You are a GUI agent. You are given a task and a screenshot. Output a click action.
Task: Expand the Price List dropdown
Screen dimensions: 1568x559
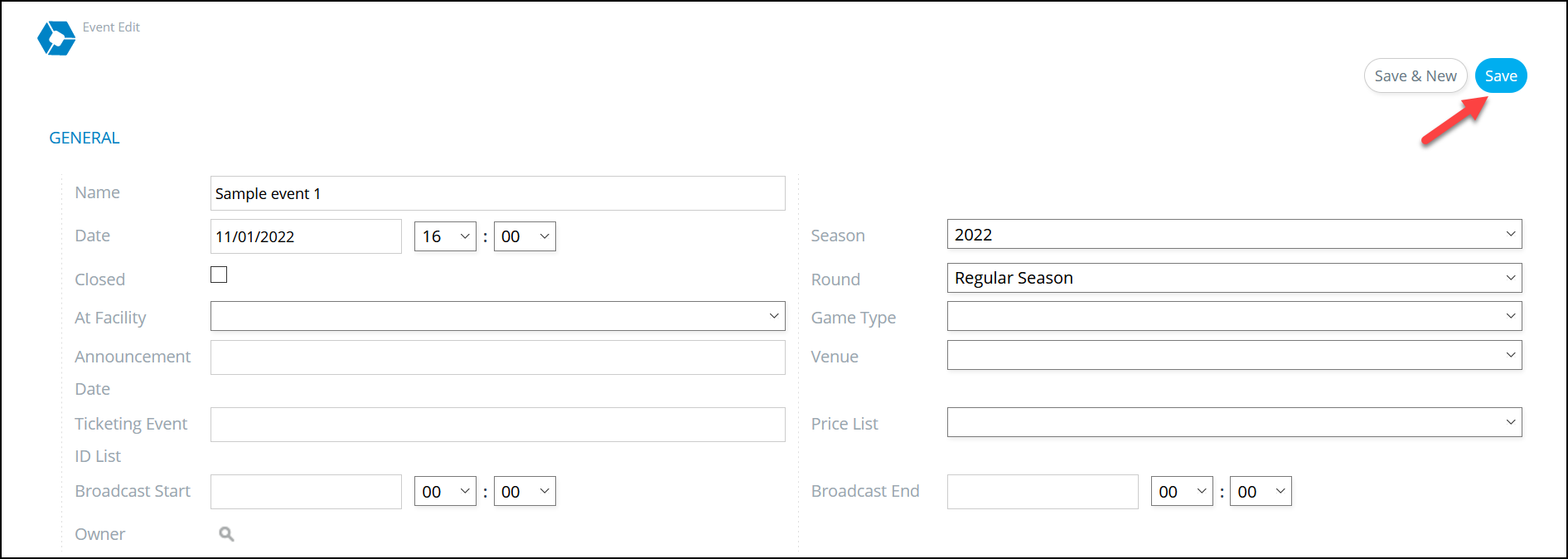pyautogui.click(x=1234, y=422)
